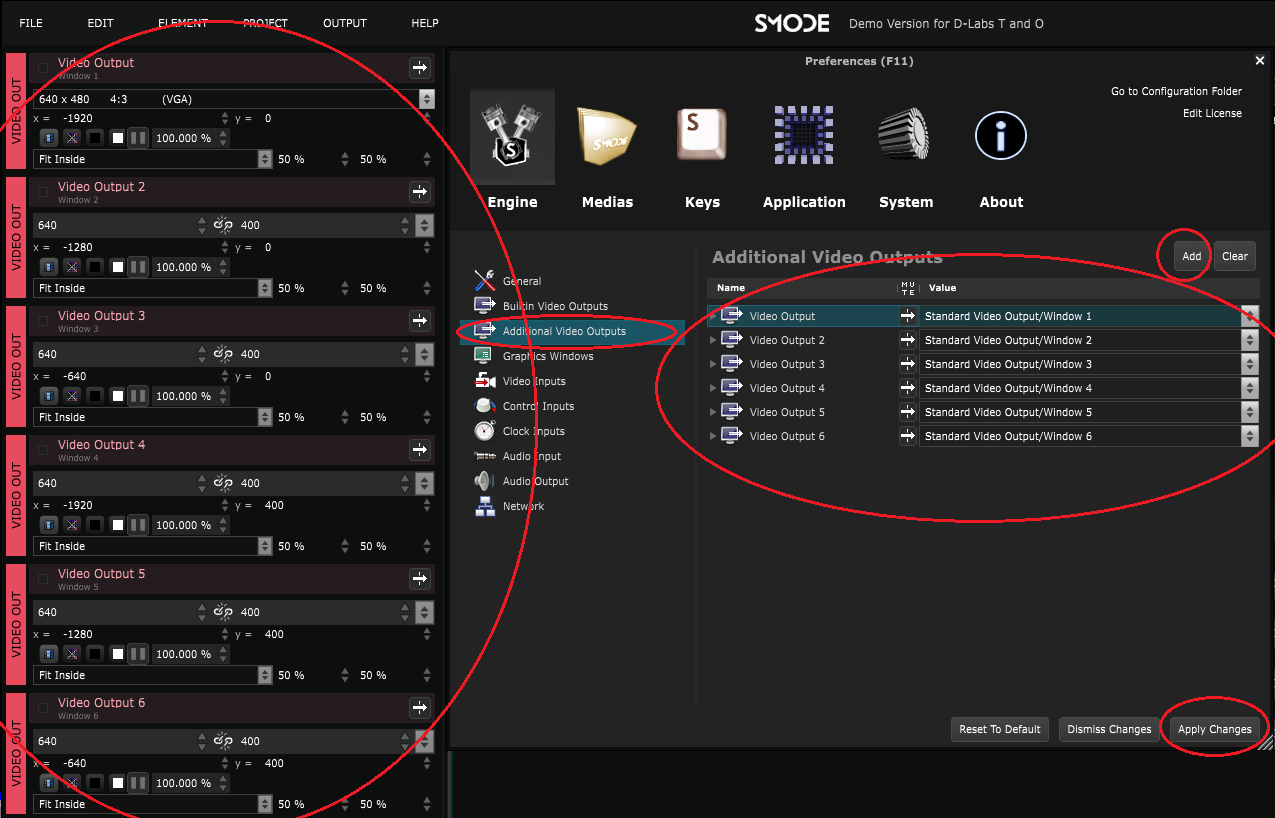The image size is (1275, 818).
Task: Select Clock Inputs in sidebar
Action: point(520,431)
